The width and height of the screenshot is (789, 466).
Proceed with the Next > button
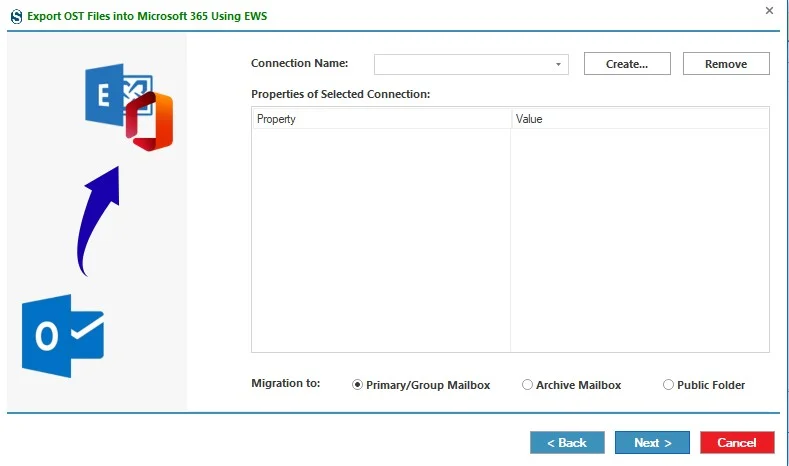[652, 443]
